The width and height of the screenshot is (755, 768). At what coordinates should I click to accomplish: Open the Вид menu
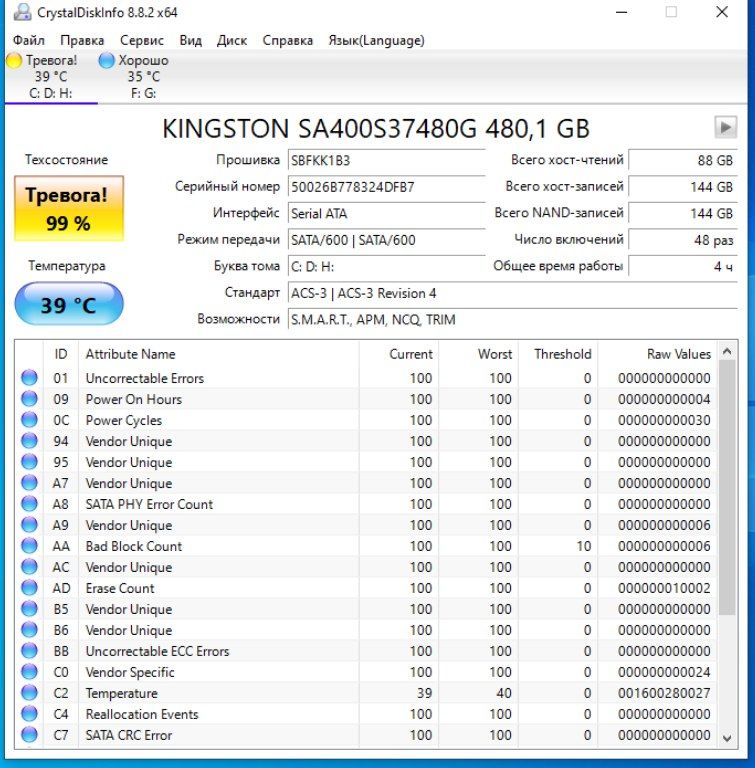(191, 40)
